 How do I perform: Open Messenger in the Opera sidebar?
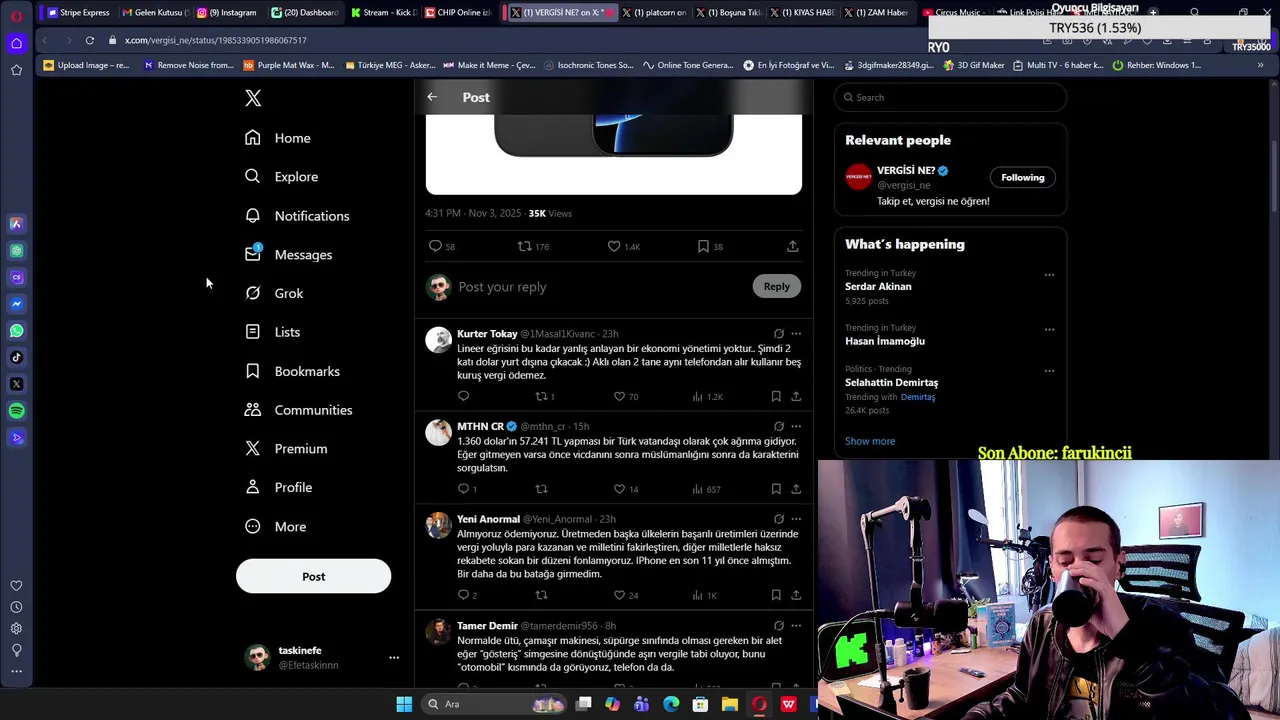[x=16, y=304]
